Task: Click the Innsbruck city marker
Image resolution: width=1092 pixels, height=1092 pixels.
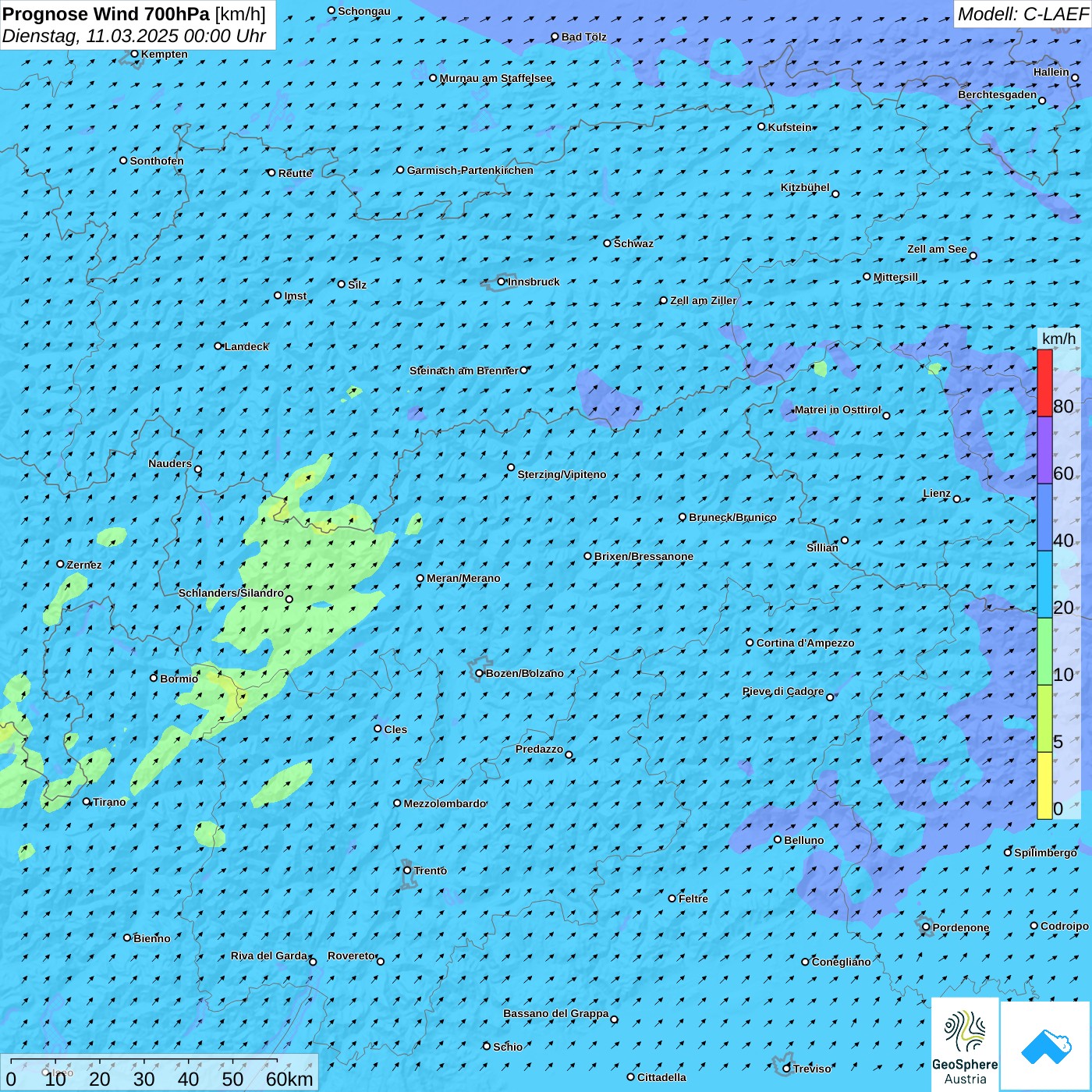Action: [502, 282]
